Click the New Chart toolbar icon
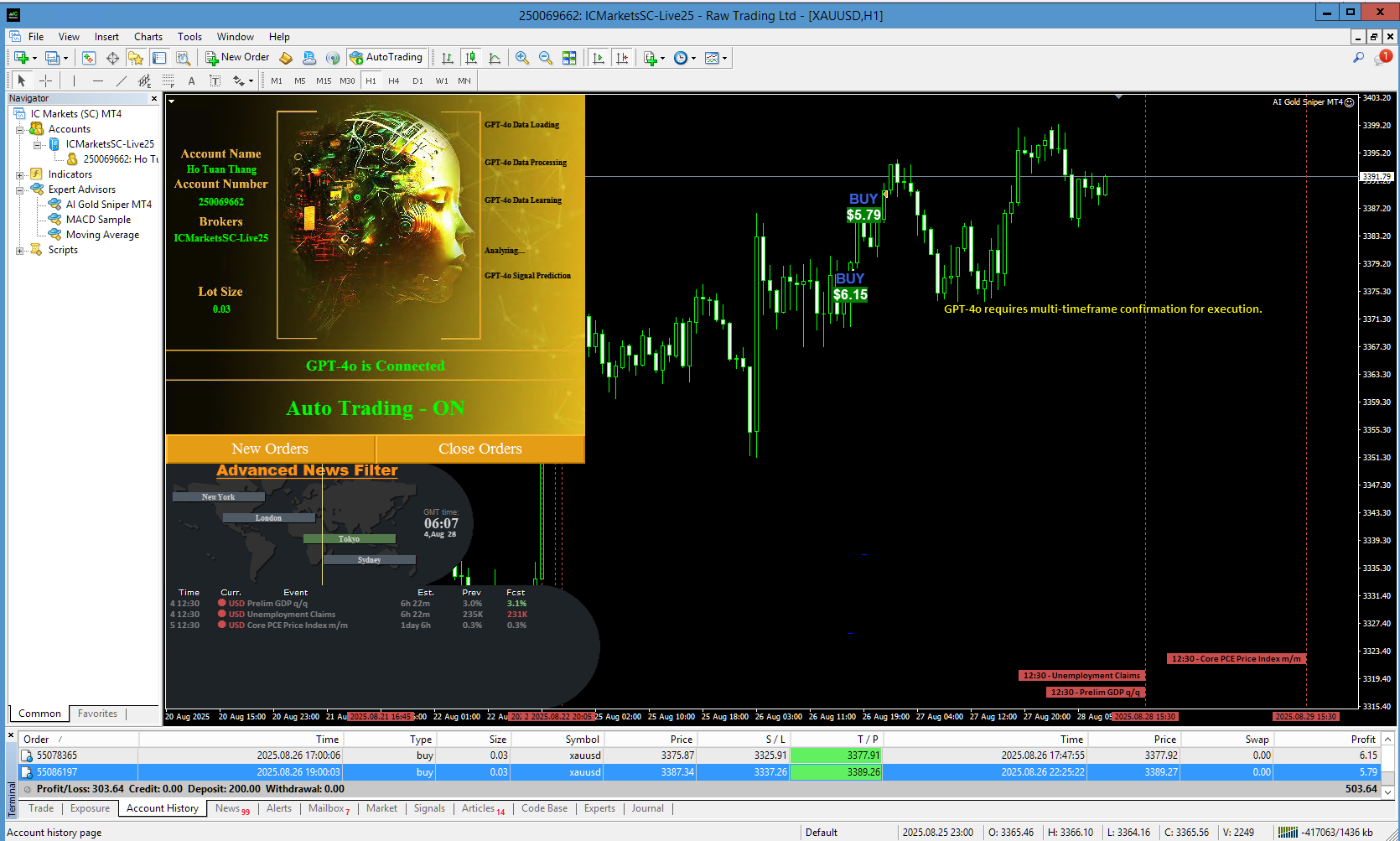Viewport: 1400px width, 841px height. click(22, 58)
